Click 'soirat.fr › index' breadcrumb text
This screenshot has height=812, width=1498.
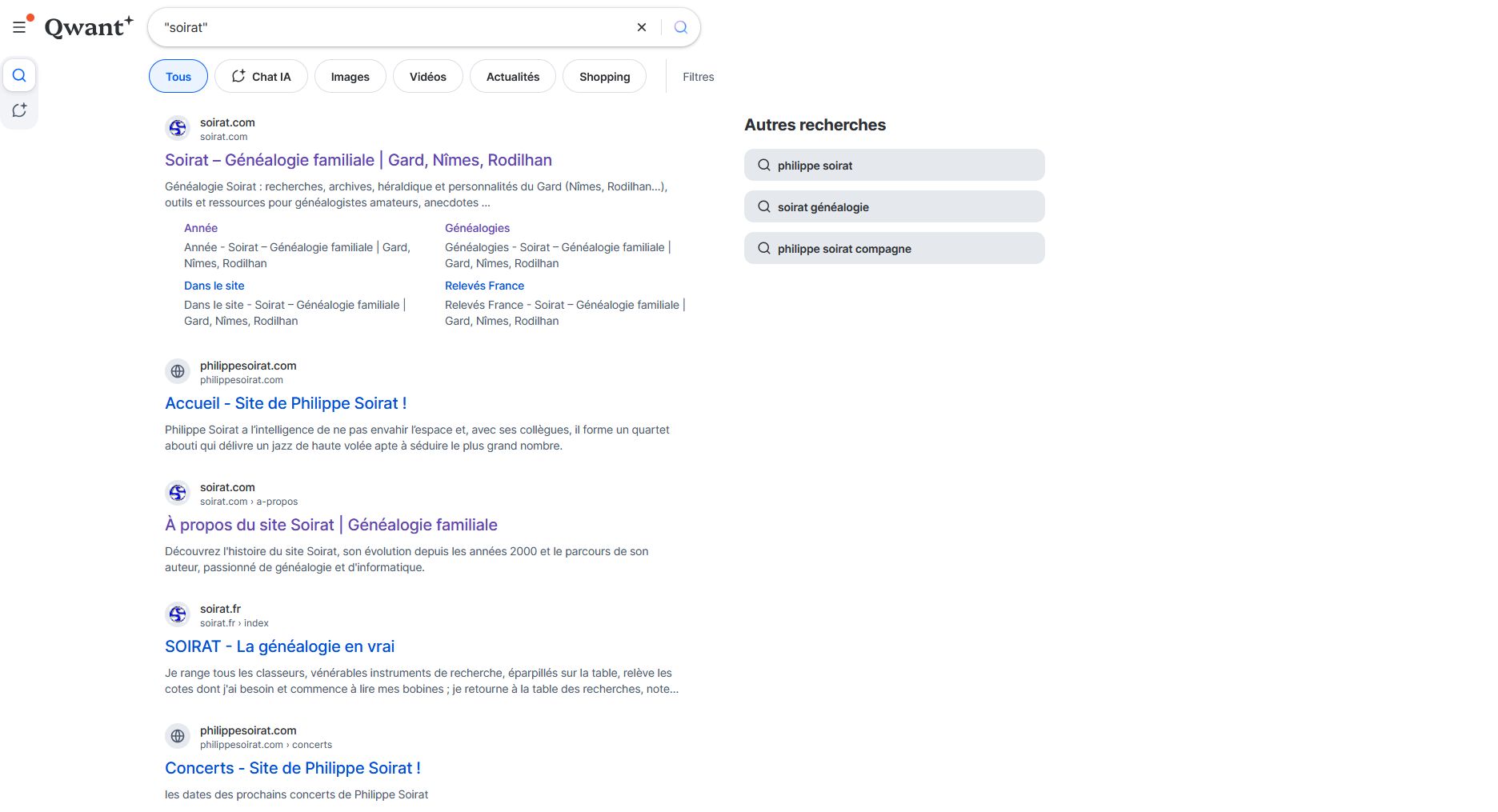[234, 623]
